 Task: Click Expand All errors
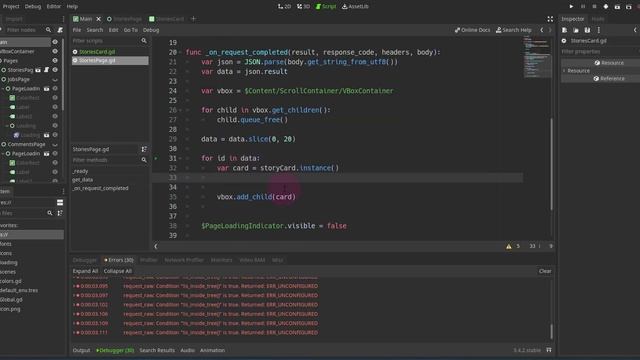85,271
